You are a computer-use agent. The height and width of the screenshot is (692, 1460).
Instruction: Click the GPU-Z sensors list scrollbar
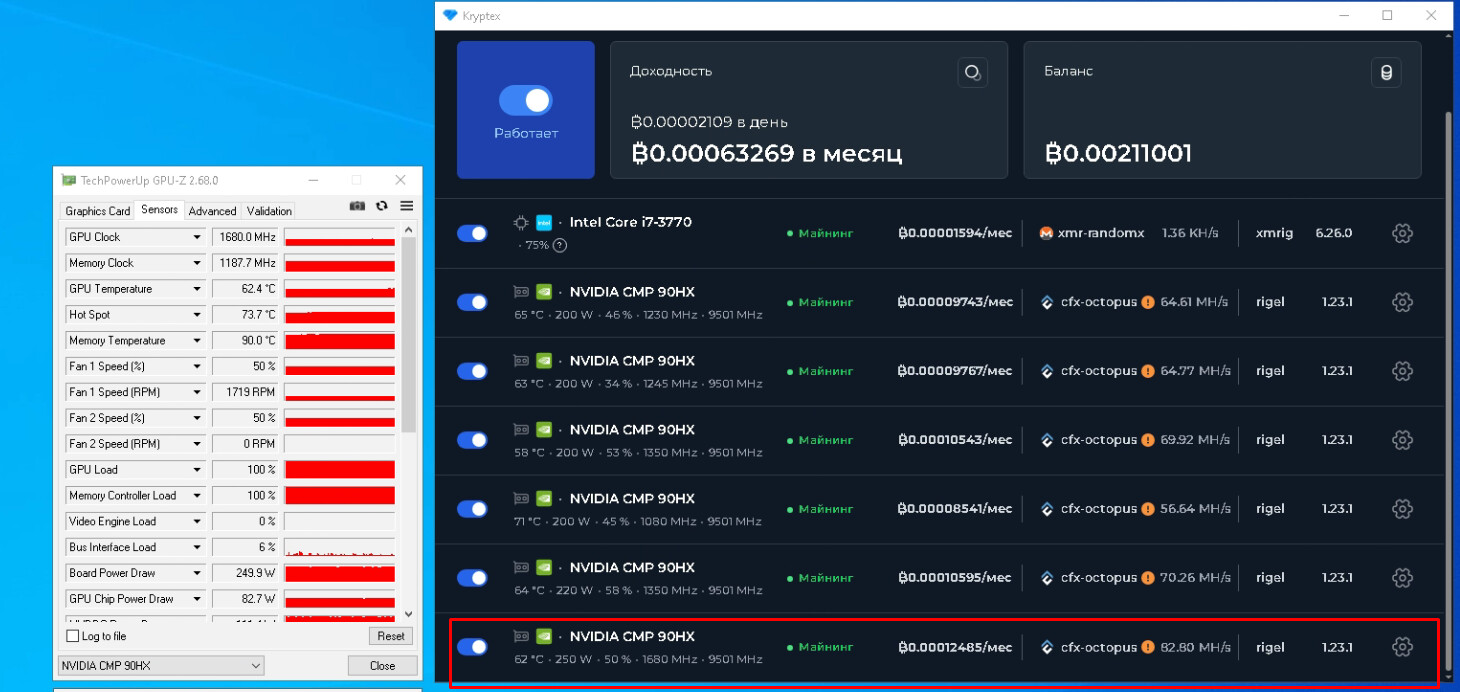pos(408,330)
